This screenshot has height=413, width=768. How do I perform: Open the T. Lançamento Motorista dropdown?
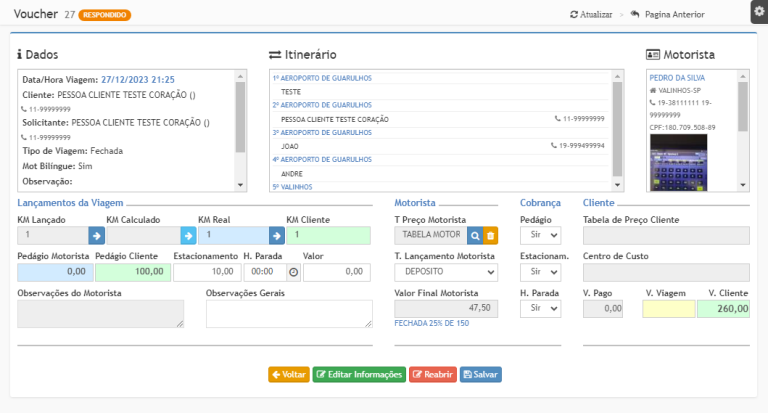[445, 272]
